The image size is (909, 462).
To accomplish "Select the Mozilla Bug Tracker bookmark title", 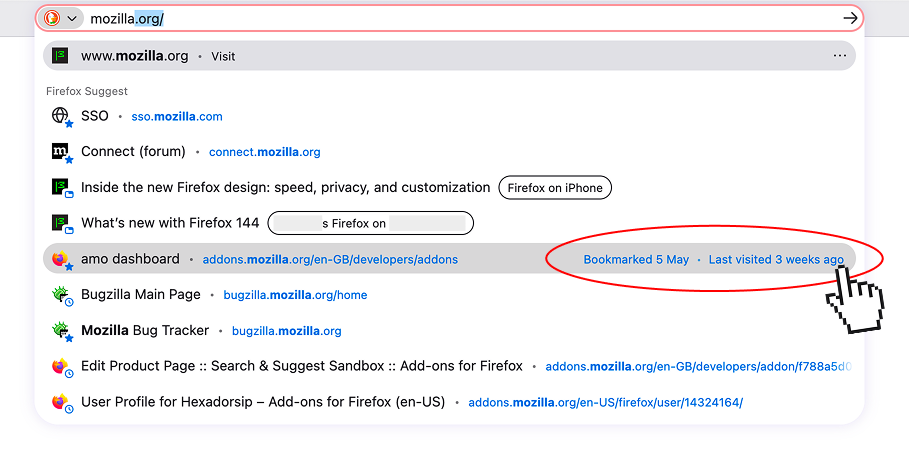I will [145, 330].
